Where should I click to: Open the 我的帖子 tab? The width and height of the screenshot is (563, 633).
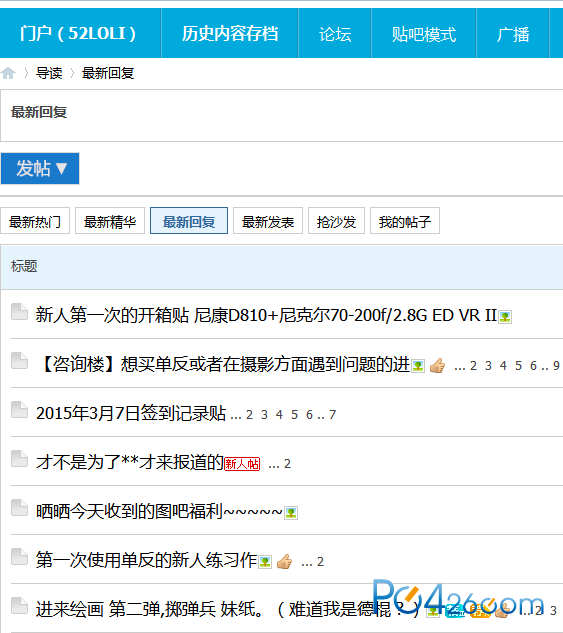405,221
